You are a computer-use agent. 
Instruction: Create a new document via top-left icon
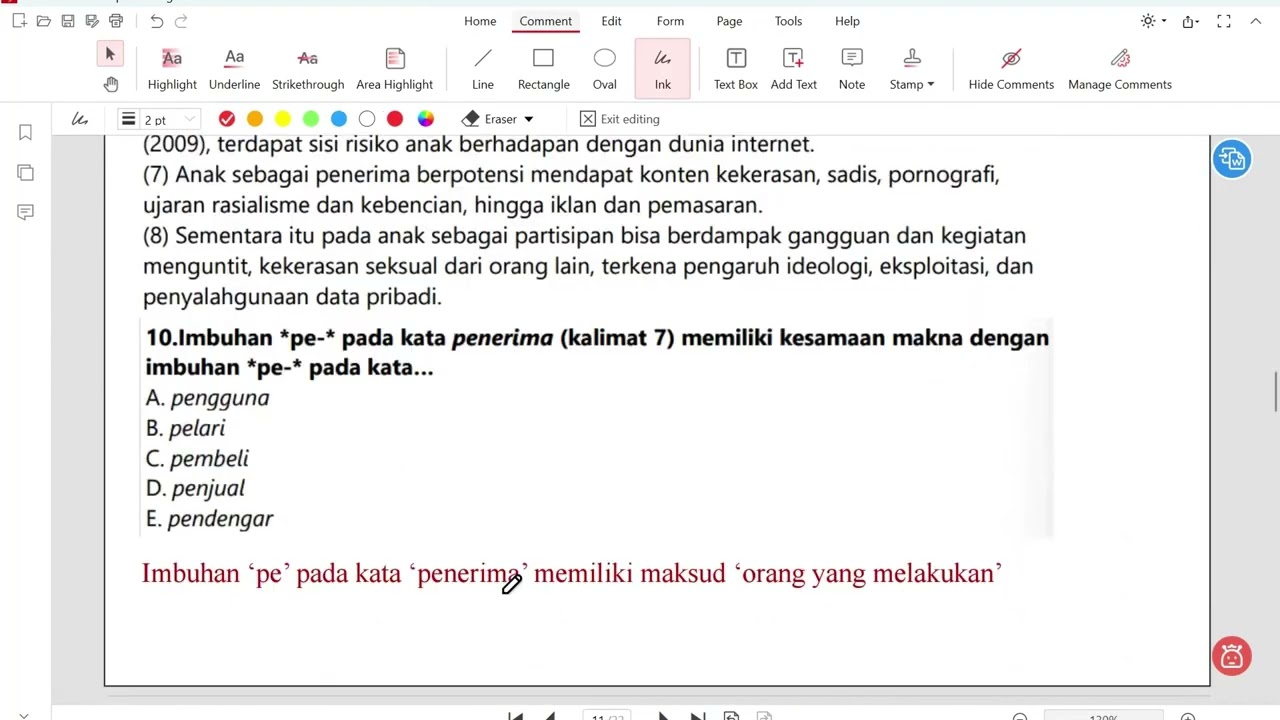pyautogui.click(x=19, y=21)
